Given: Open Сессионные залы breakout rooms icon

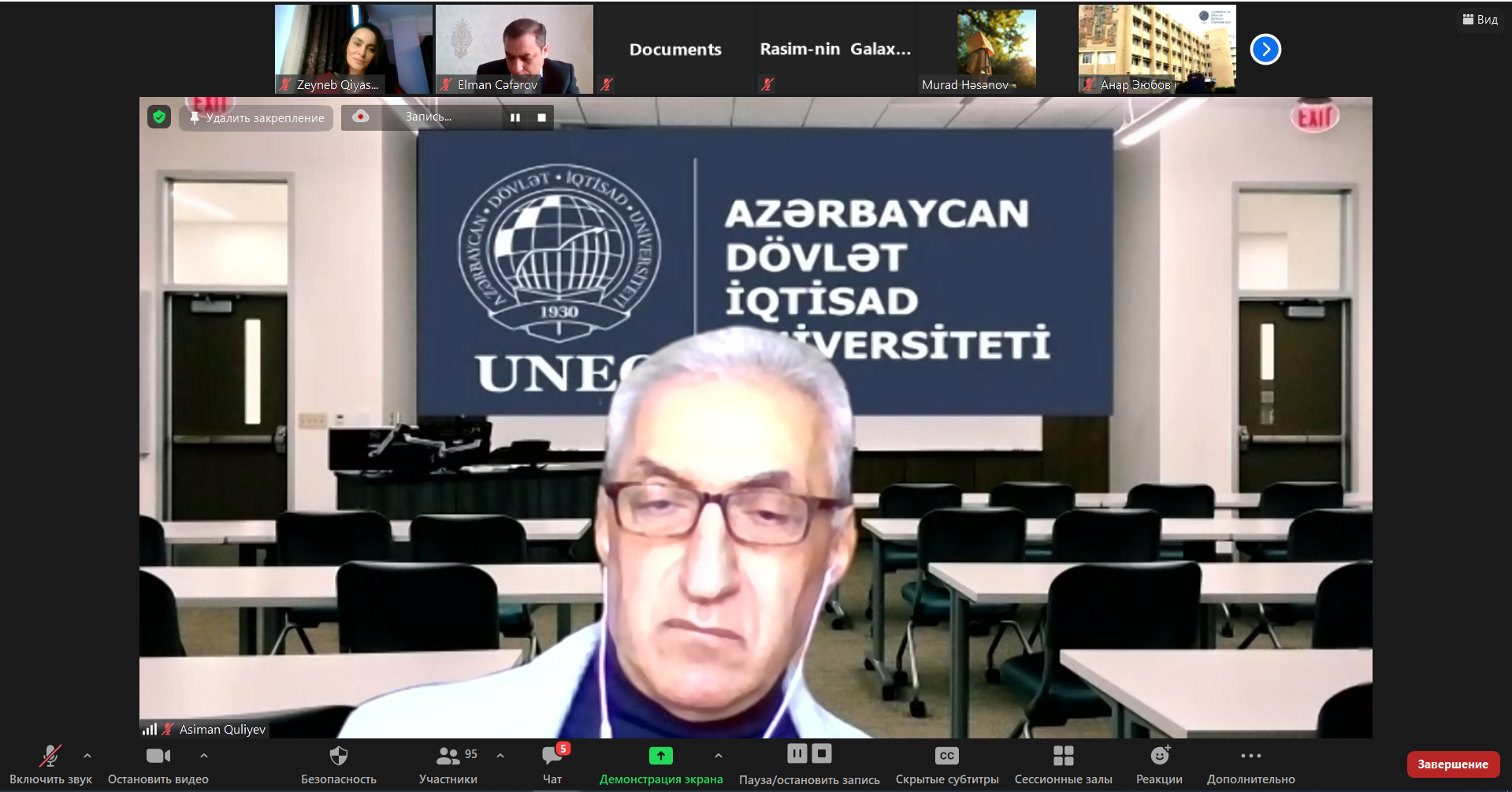Looking at the screenshot, I should point(1063,755).
